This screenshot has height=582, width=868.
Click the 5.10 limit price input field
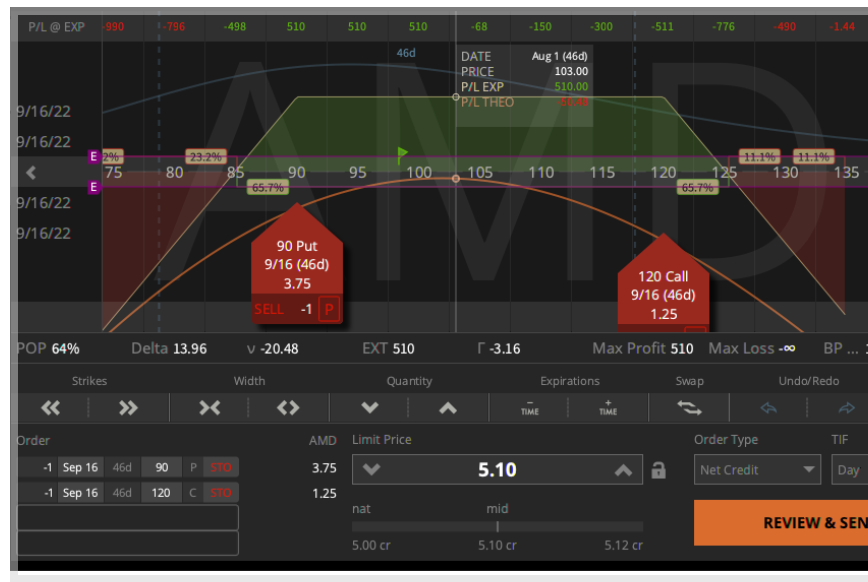pyautogui.click(x=497, y=469)
